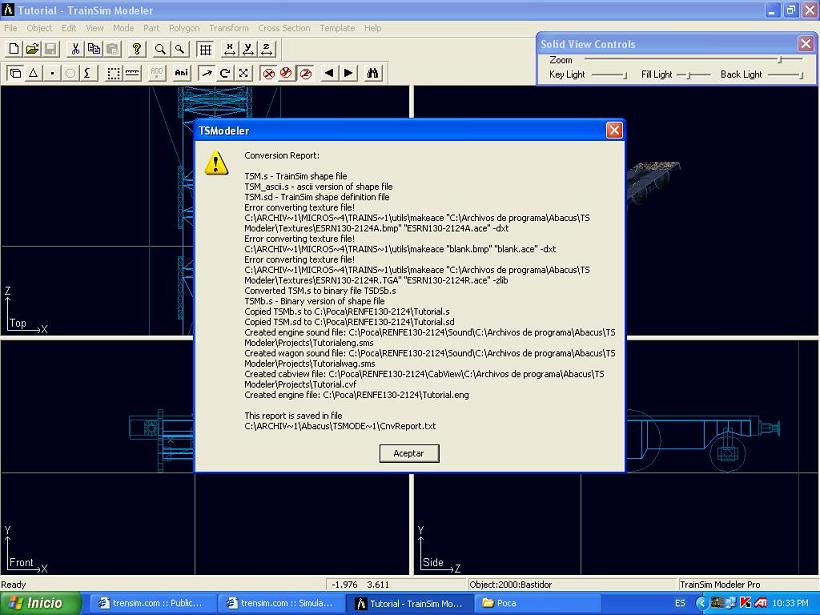This screenshot has width=820, height=615.
Task: Select the Scale tool
Action: [x=245, y=72]
